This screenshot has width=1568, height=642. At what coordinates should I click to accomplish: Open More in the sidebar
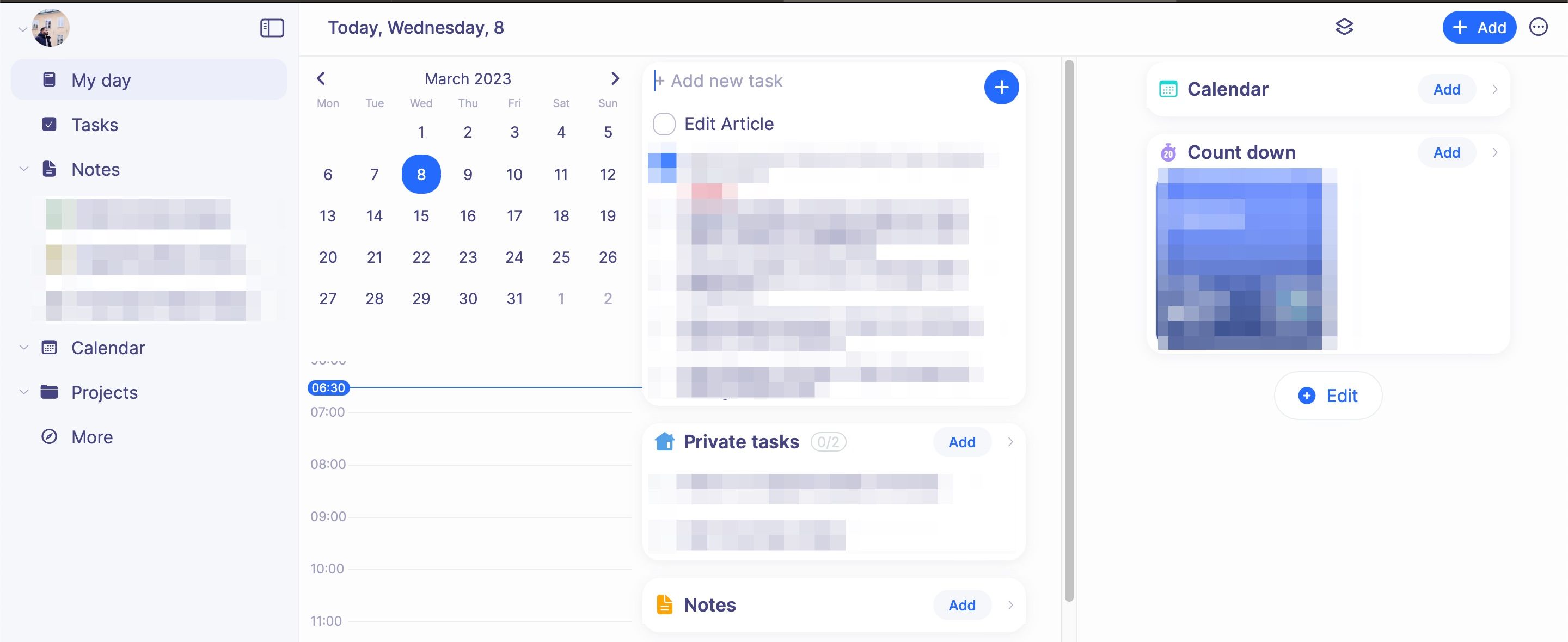point(92,437)
